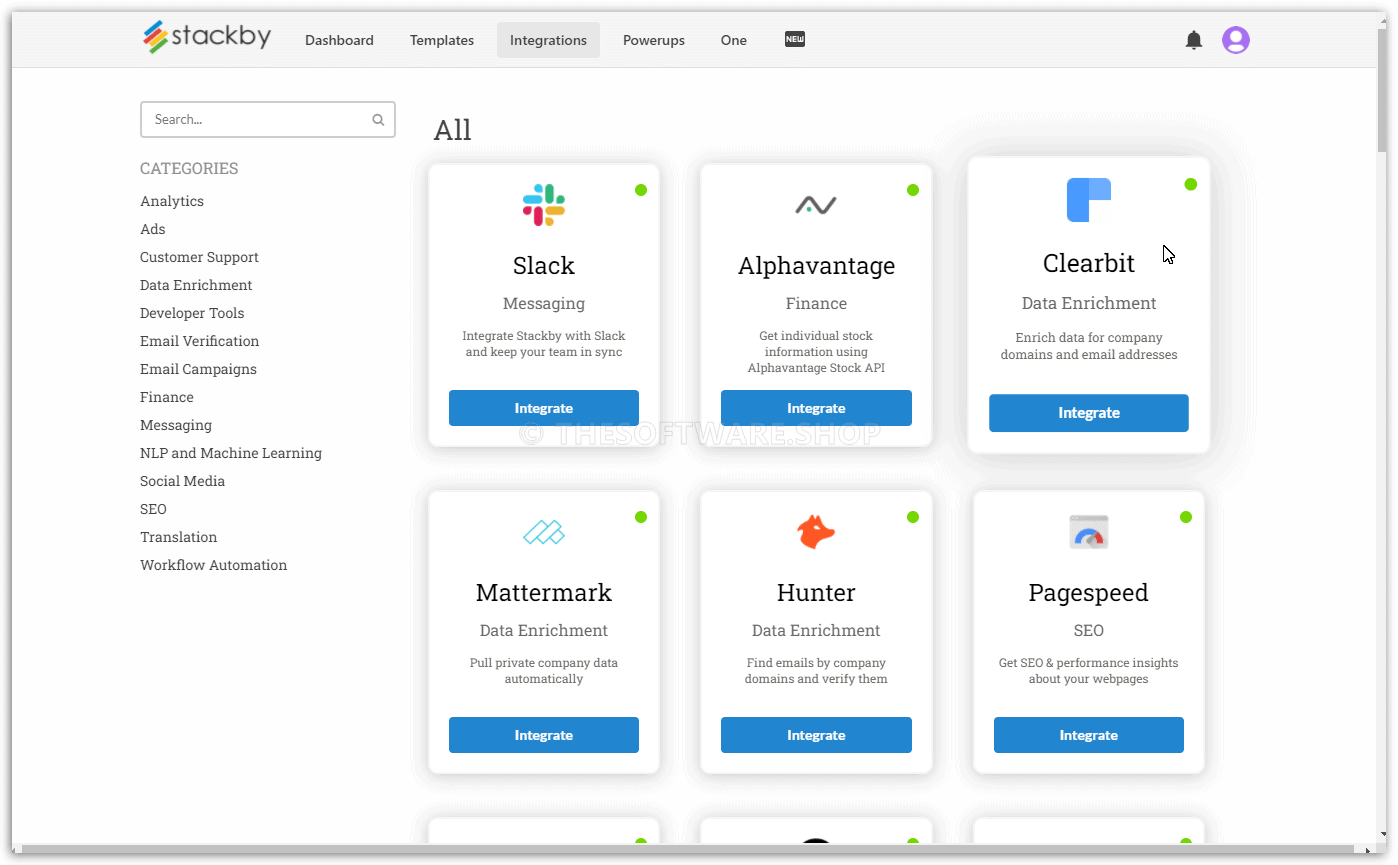Open the user profile avatar
Viewport: 1398px width, 865px height.
(1236, 40)
